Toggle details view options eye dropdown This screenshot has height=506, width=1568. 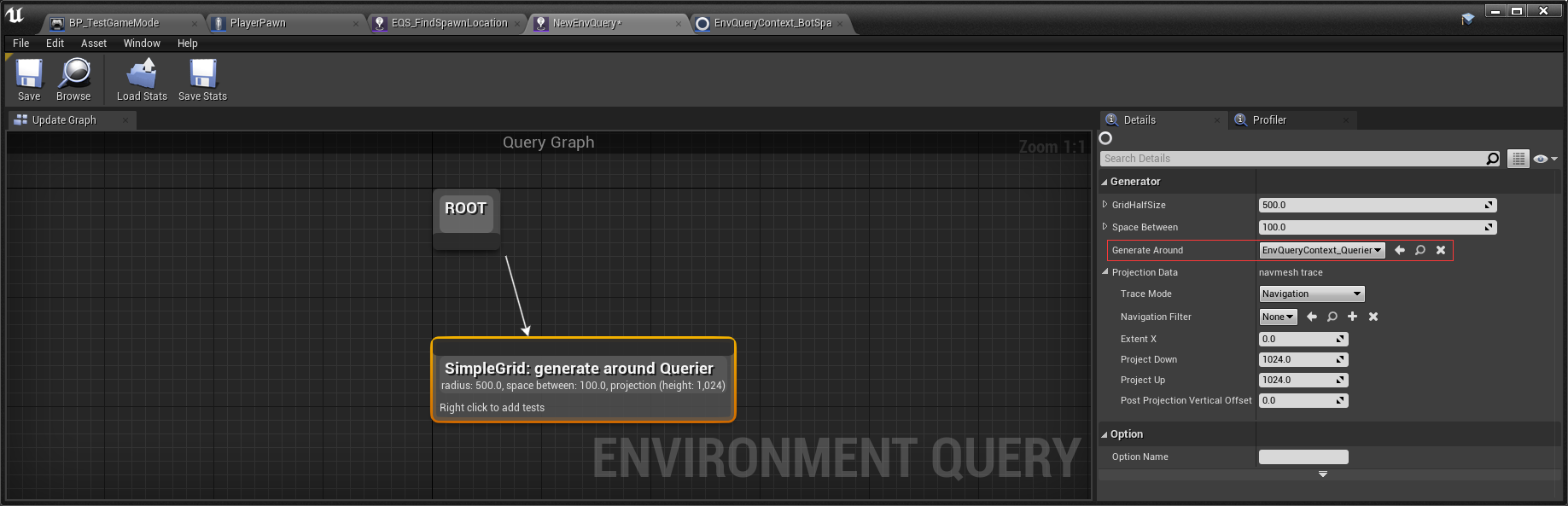1546,159
